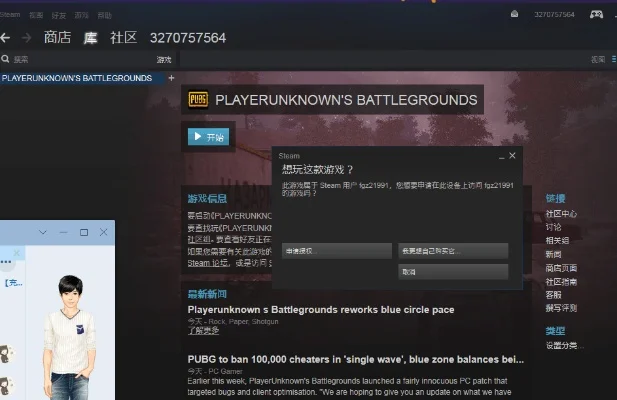Image resolution: width=617 pixels, height=400 pixels.
Task: Click the 设置分类 link
Action: tap(564, 346)
